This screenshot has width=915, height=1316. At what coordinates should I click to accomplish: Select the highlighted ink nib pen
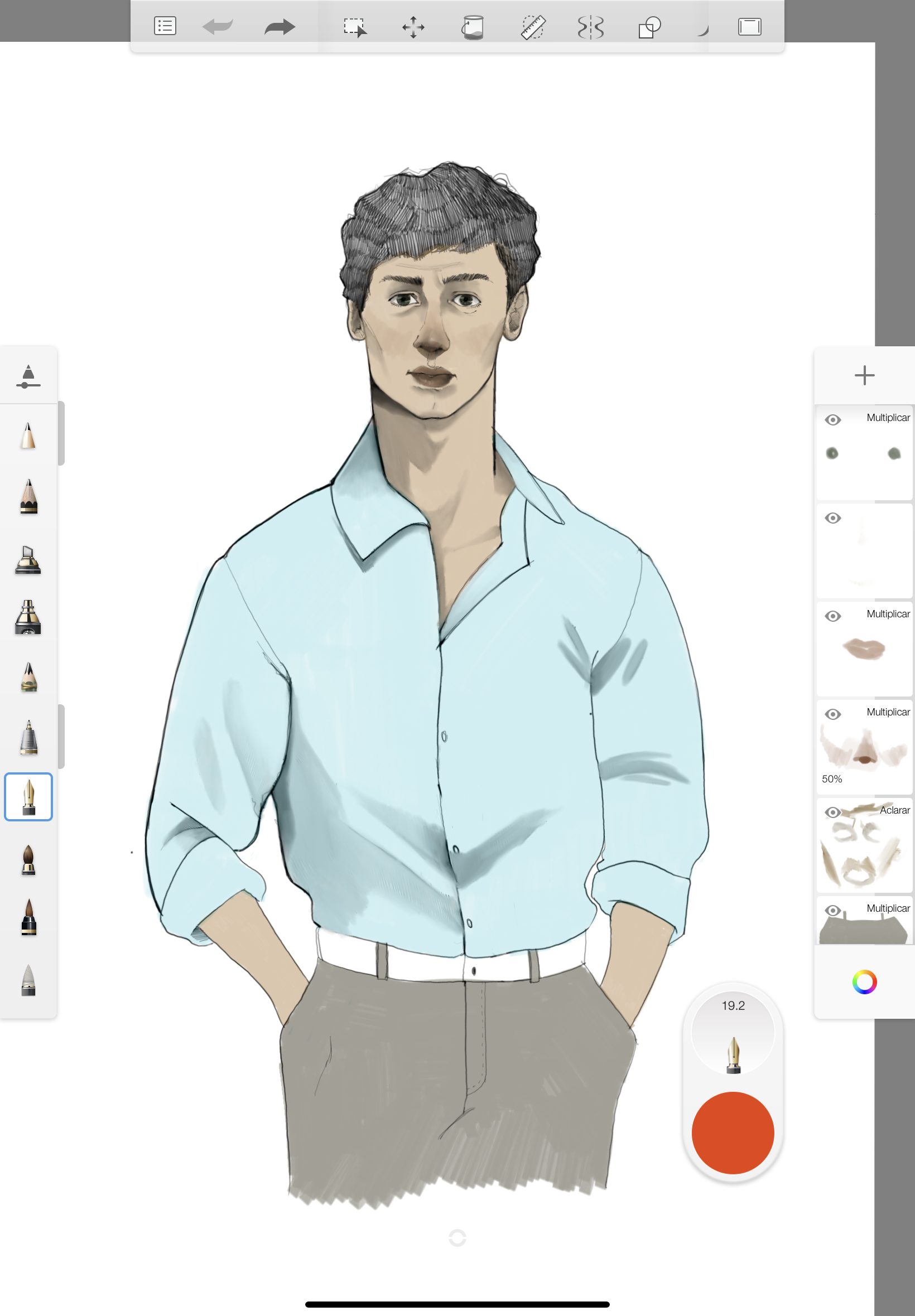click(x=28, y=796)
